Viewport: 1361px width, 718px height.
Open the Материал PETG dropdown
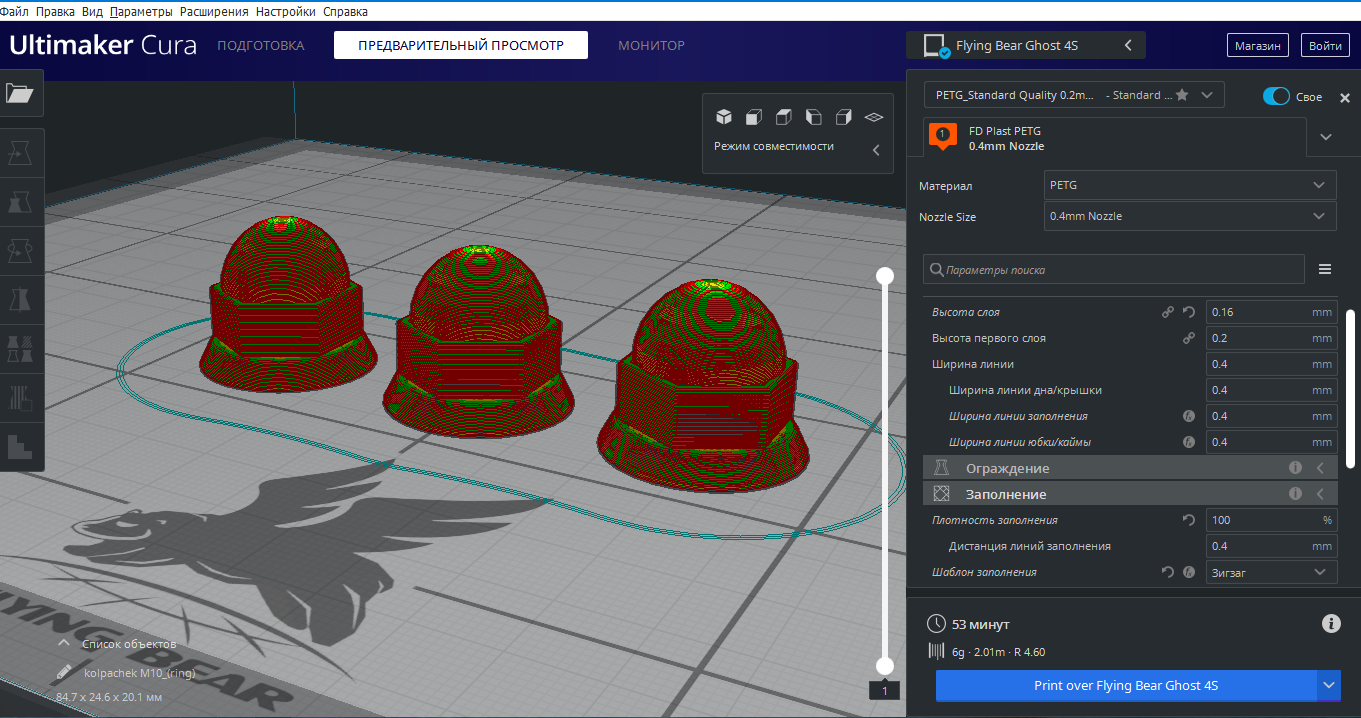tap(1190, 185)
